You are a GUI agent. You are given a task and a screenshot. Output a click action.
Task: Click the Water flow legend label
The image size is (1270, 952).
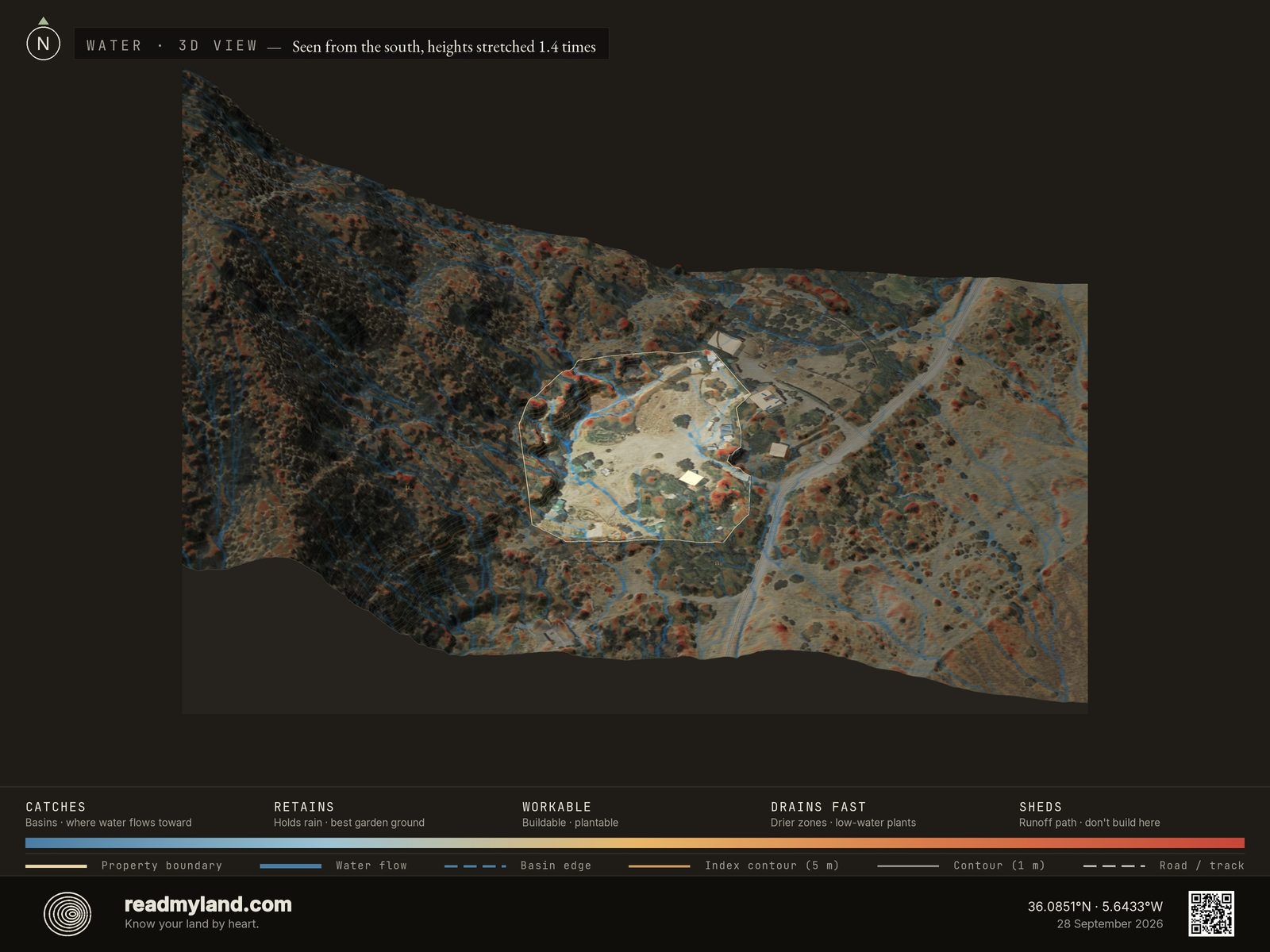pyautogui.click(x=371, y=866)
